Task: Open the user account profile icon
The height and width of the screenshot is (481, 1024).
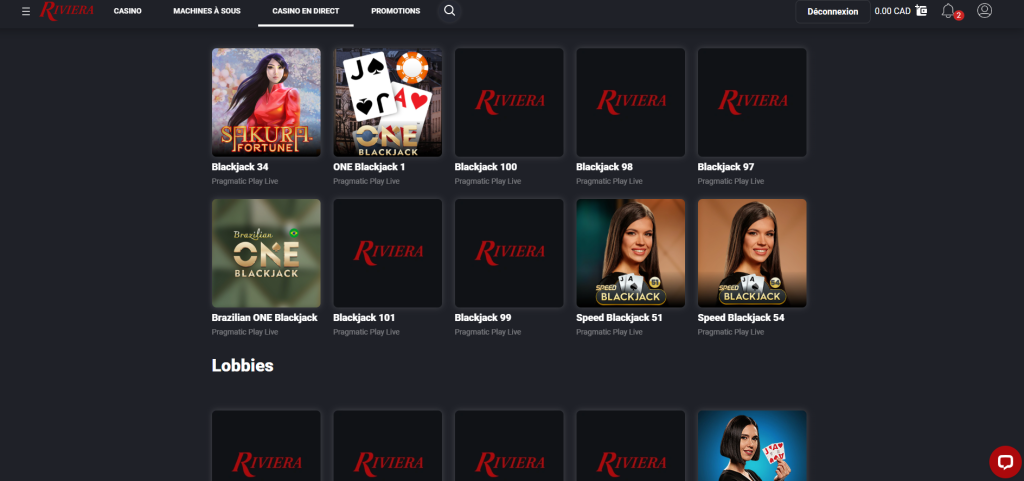Action: (984, 10)
